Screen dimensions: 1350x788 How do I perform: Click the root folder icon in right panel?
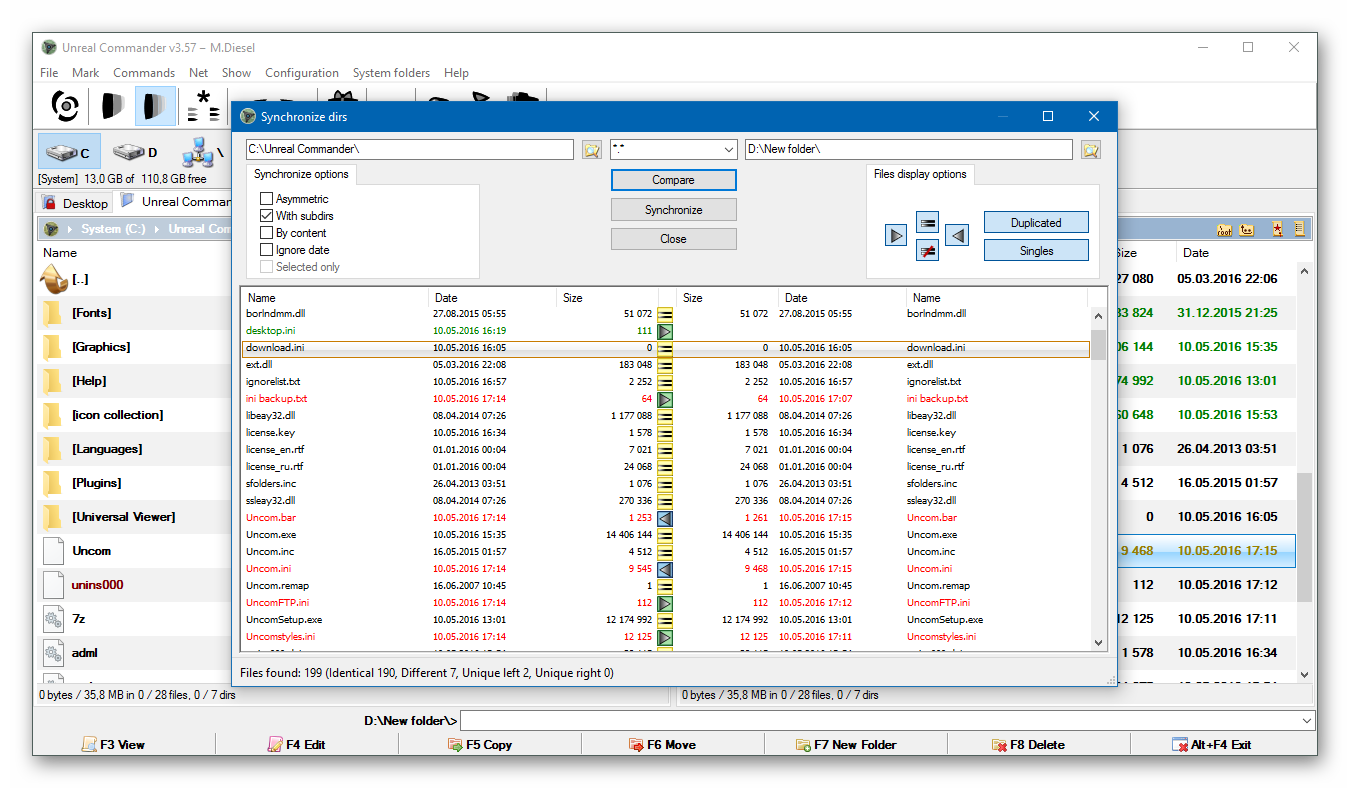[1224, 229]
